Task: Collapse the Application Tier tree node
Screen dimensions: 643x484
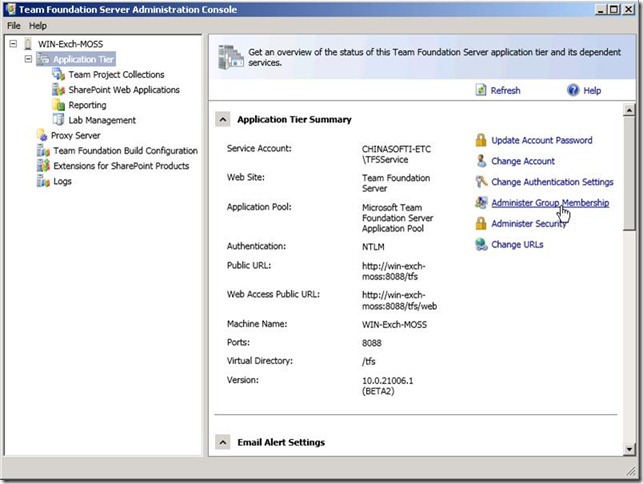Action: (28, 59)
